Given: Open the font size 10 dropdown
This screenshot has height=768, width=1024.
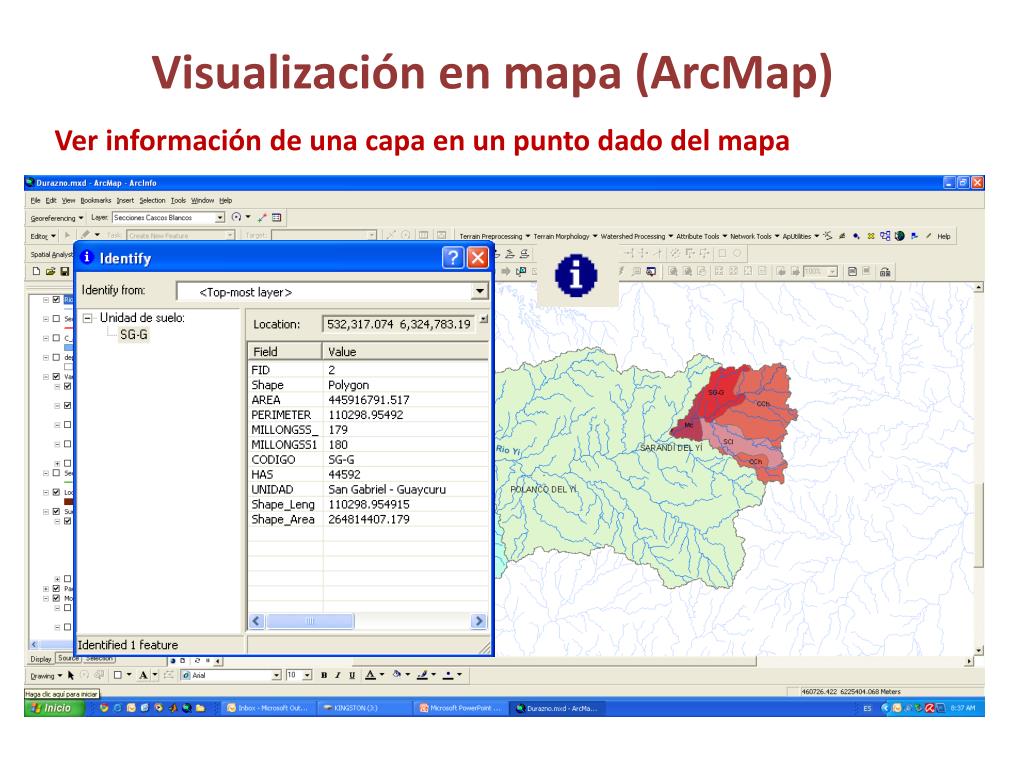Looking at the screenshot, I should 307,675.
